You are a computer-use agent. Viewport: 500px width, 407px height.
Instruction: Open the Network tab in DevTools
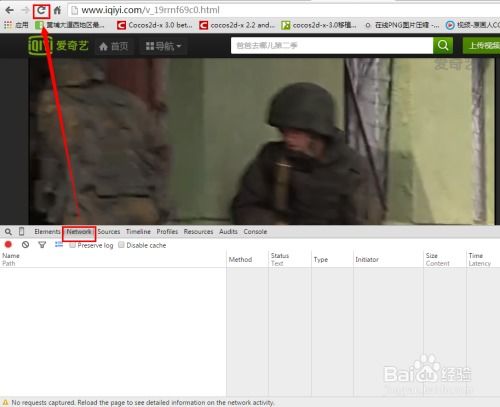[79, 232]
